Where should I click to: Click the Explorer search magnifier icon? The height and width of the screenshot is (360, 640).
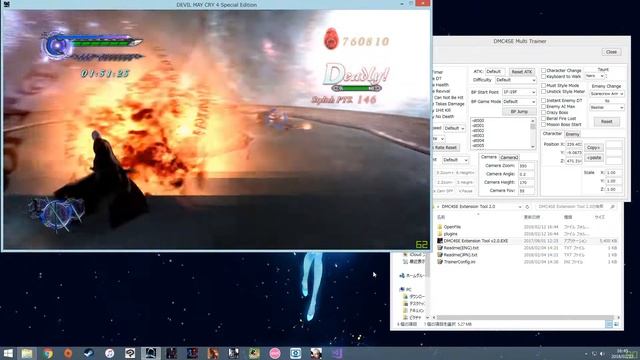point(612,207)
